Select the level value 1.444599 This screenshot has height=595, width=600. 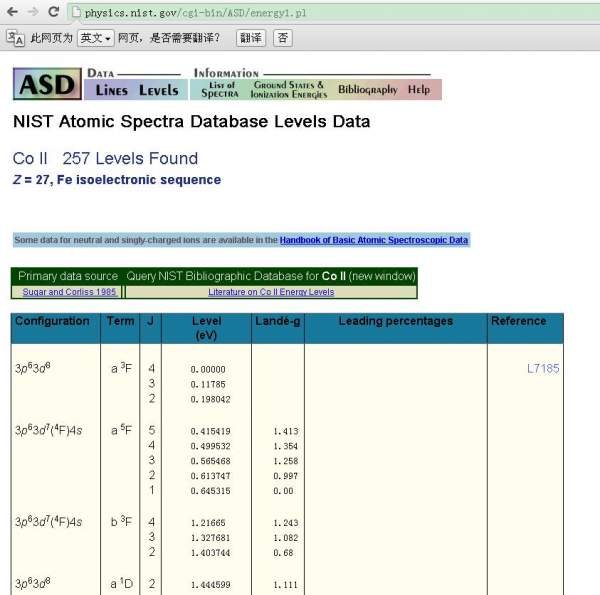[210, 585]
